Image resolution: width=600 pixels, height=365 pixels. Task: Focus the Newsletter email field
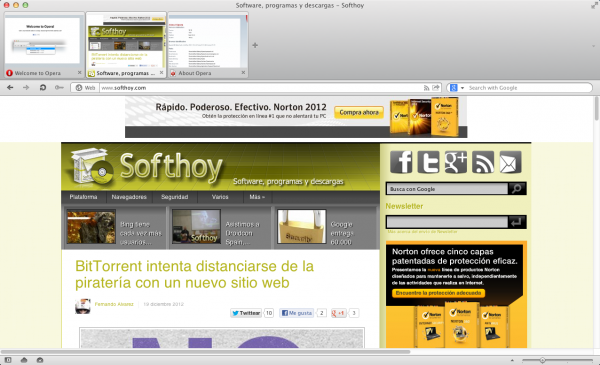pyautogui.click(x=447, y=222)
